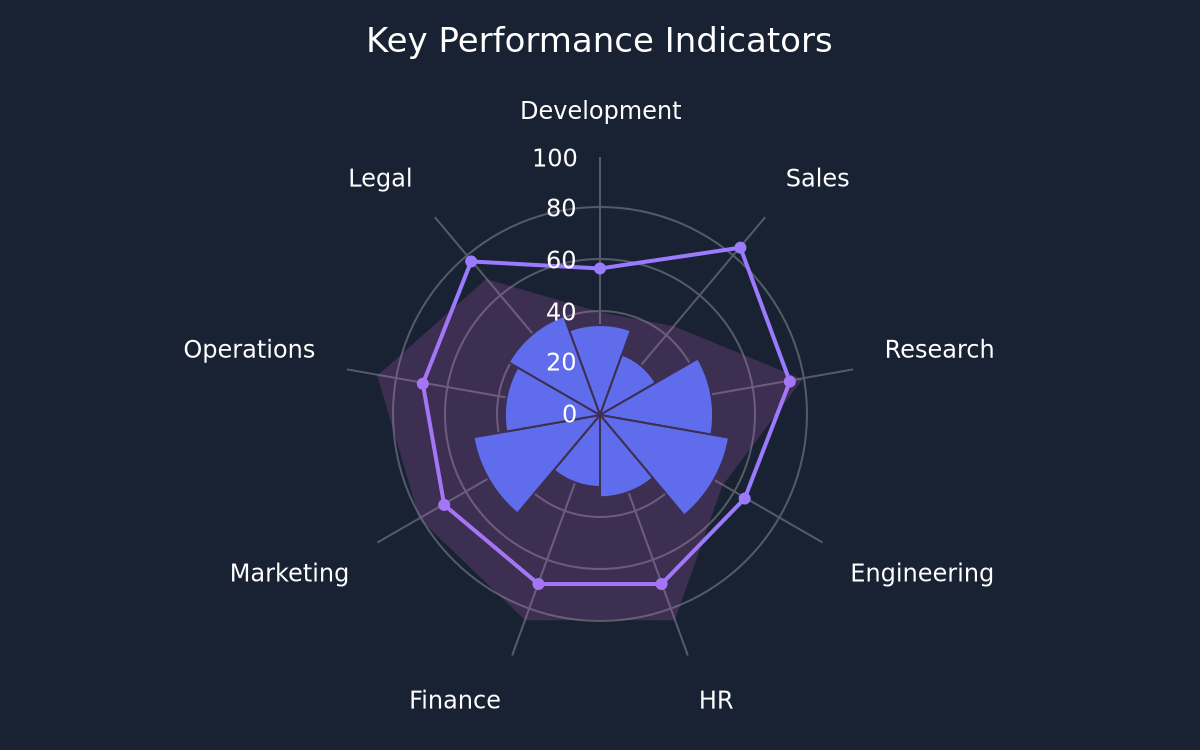
Task: Click the Marketing data point marker
Action: (x=444, y=505)
